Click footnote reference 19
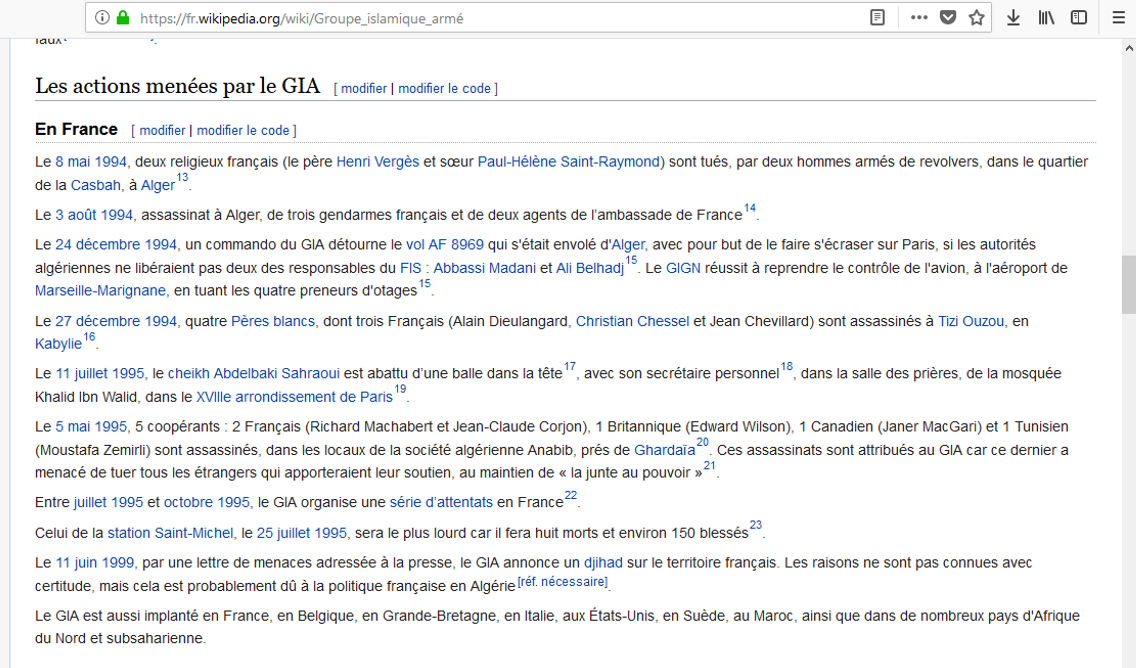Image resolution: width=1136 pixels, height=668 pixels. tap(400, 390)
